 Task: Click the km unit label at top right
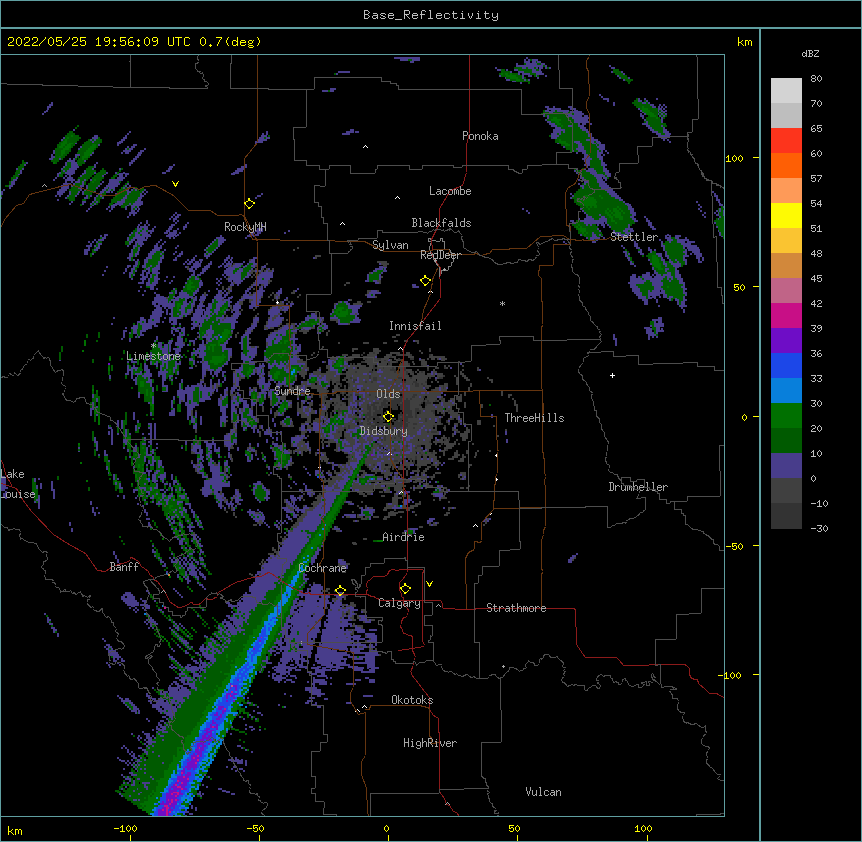coord(745,42)
